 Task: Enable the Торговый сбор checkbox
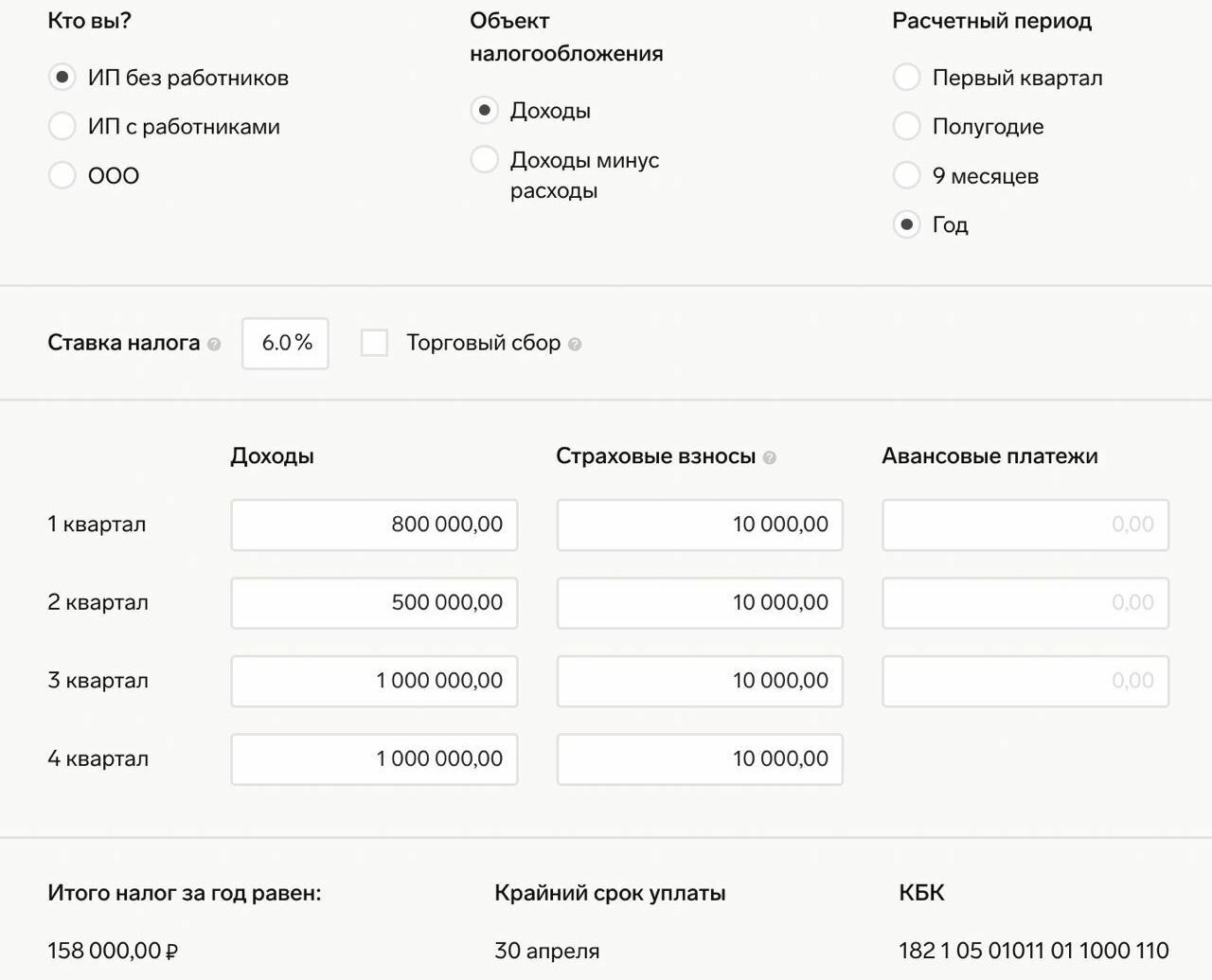[374, 343]
